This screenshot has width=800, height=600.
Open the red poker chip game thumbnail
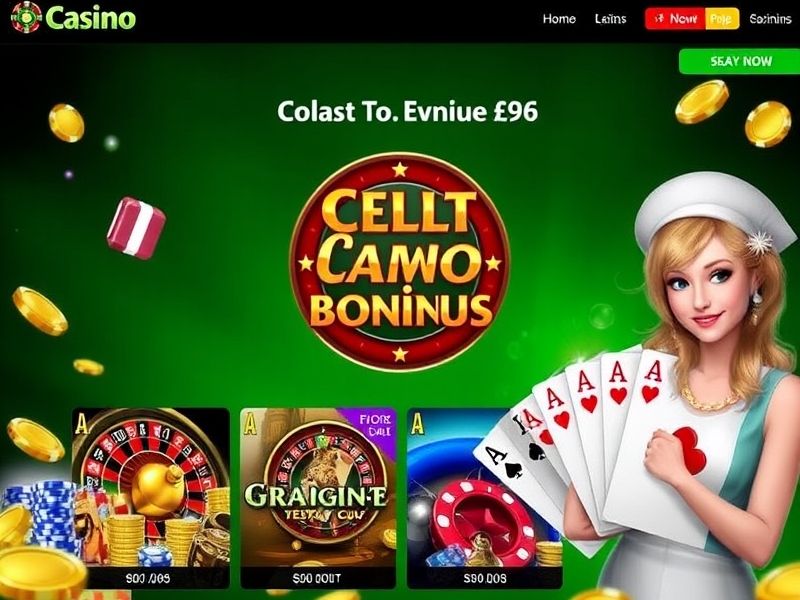485,498
